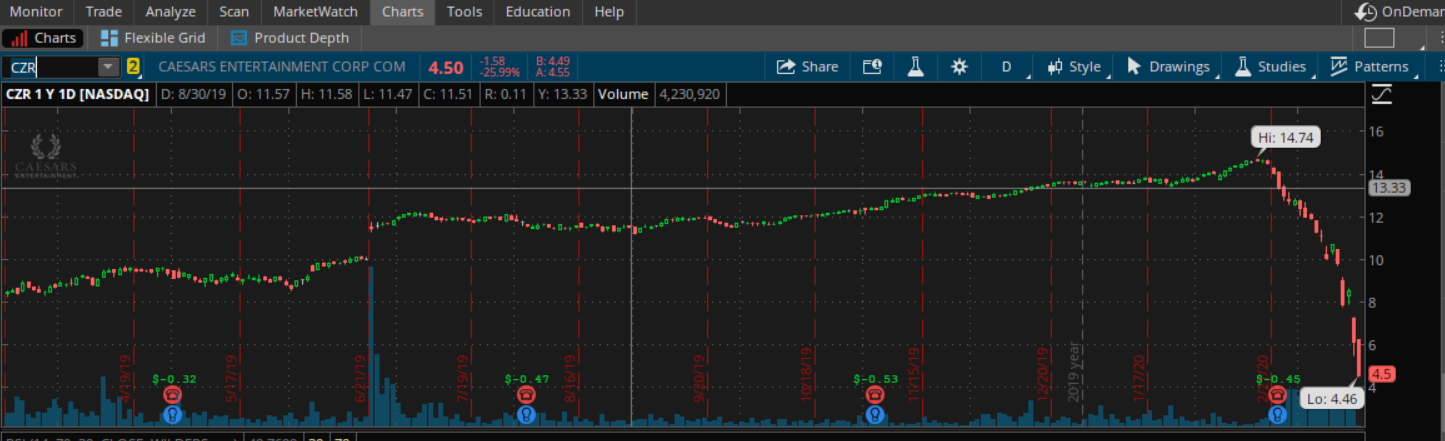Screen dimensions: 1445x441
Task: Open the flask Edit Studies icon
Action: [915, 67]
